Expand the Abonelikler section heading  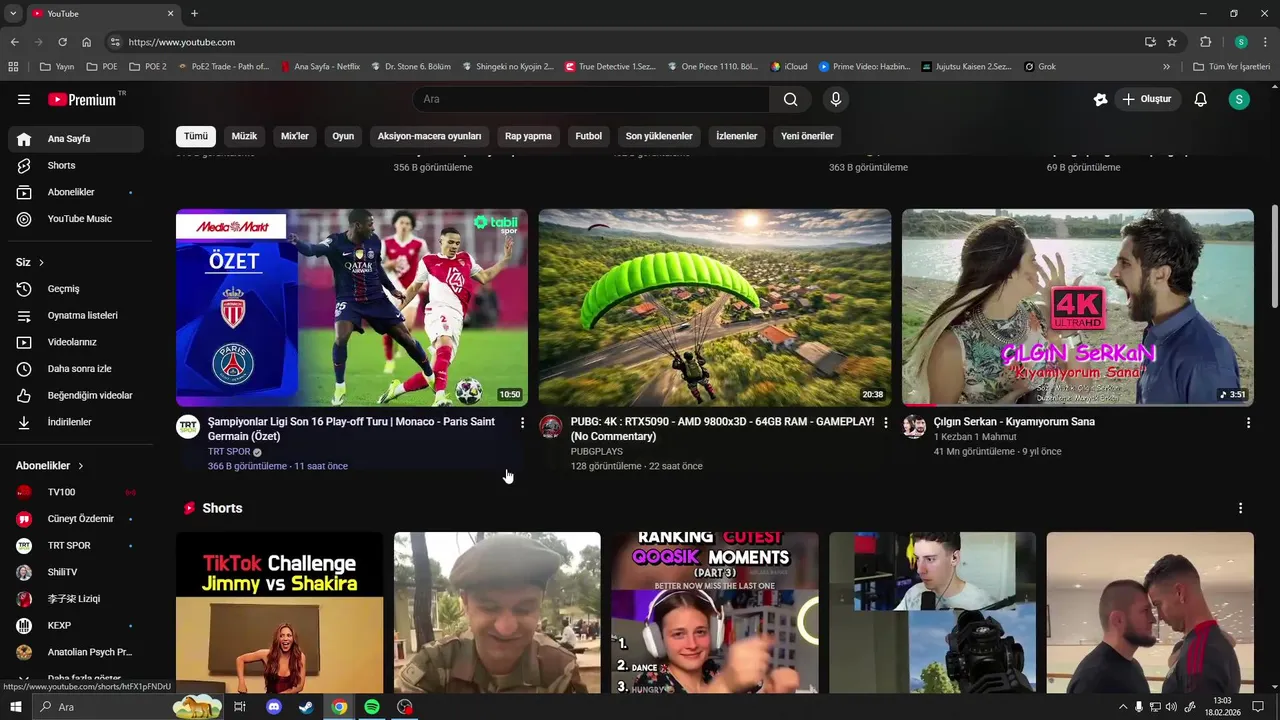(x=50, y=466)
